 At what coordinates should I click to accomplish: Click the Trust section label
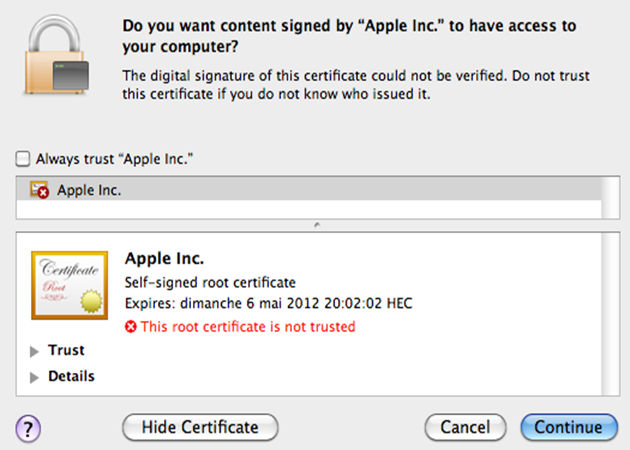tap(66, 351)
